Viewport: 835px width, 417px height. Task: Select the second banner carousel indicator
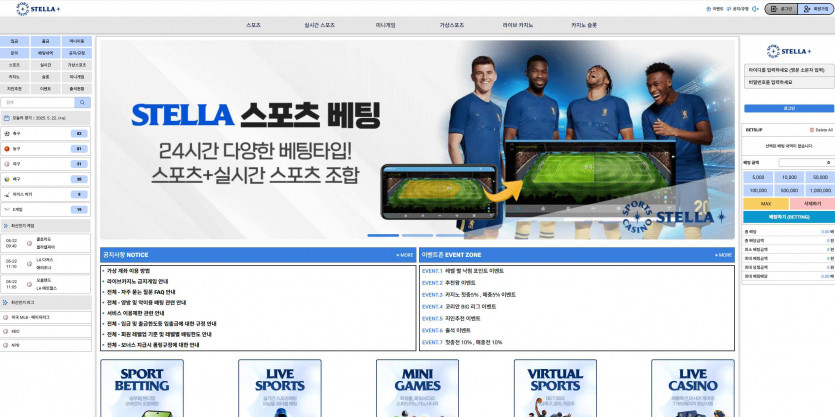418,235
